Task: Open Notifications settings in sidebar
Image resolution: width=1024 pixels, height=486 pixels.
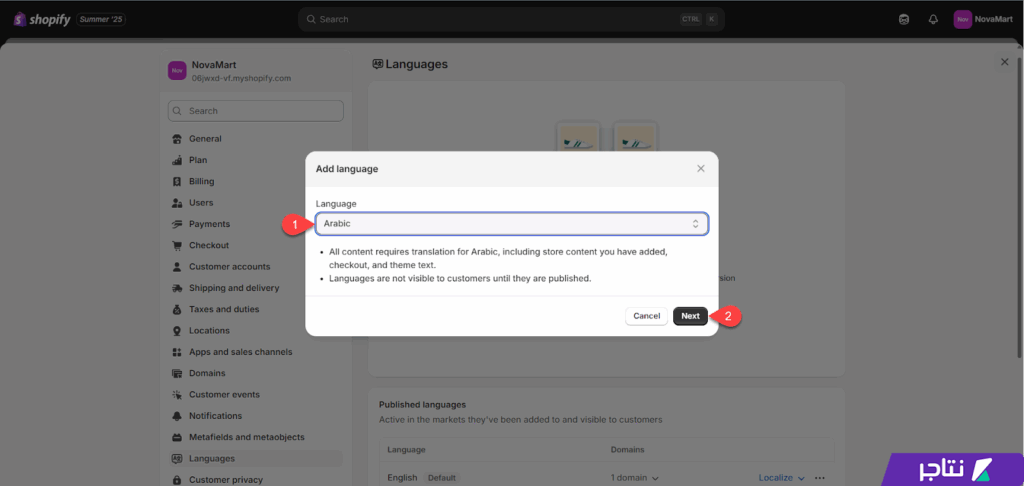Action: pyautogui.click(x=215, y=416)
